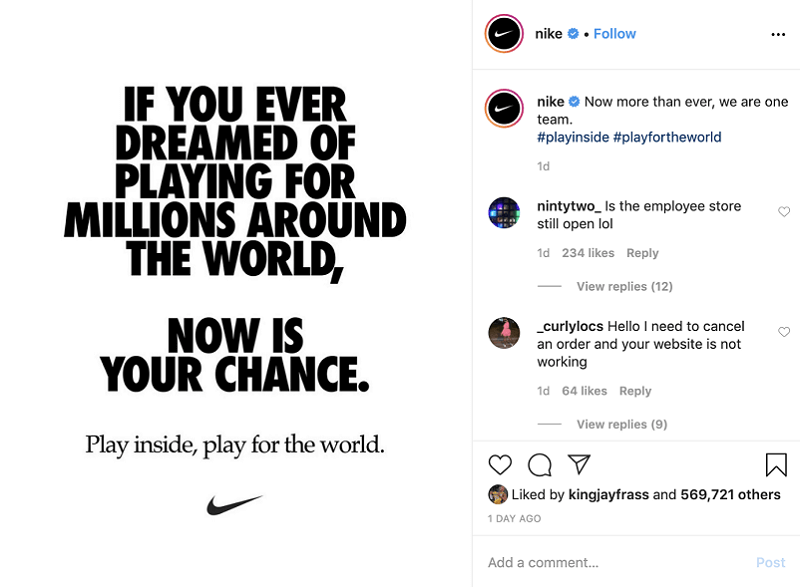The width and height of the screenshot is (800, 587).
Task: Expand View replies (12)
Action: pyautogui.click(x=624, y=287)
